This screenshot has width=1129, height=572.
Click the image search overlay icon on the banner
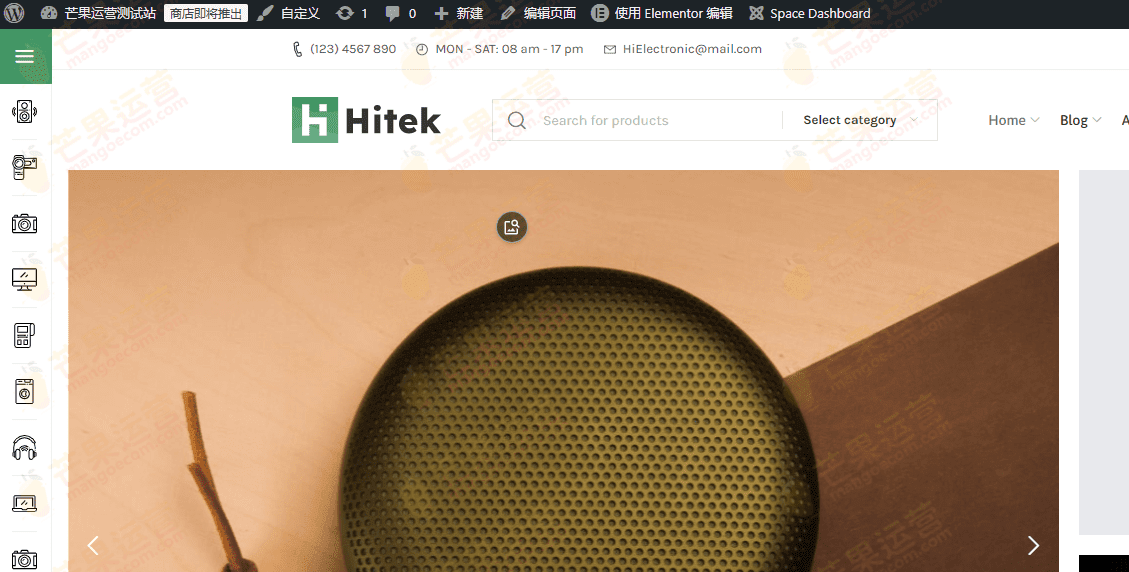pos(512,227)
